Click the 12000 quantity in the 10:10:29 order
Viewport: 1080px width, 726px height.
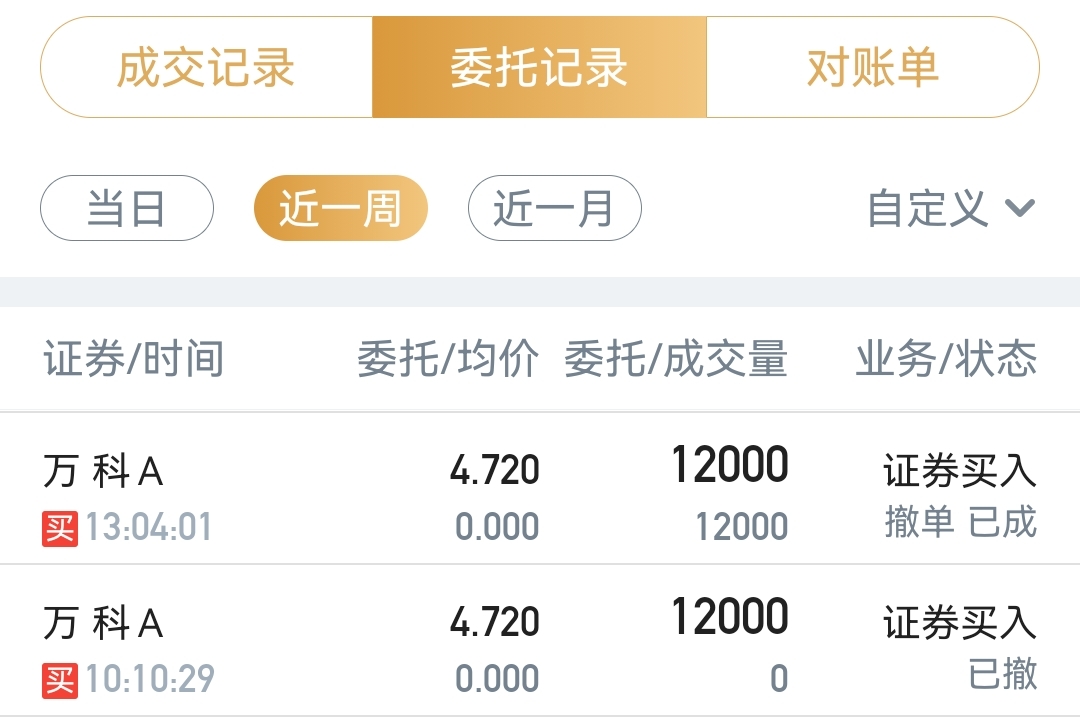730,617
